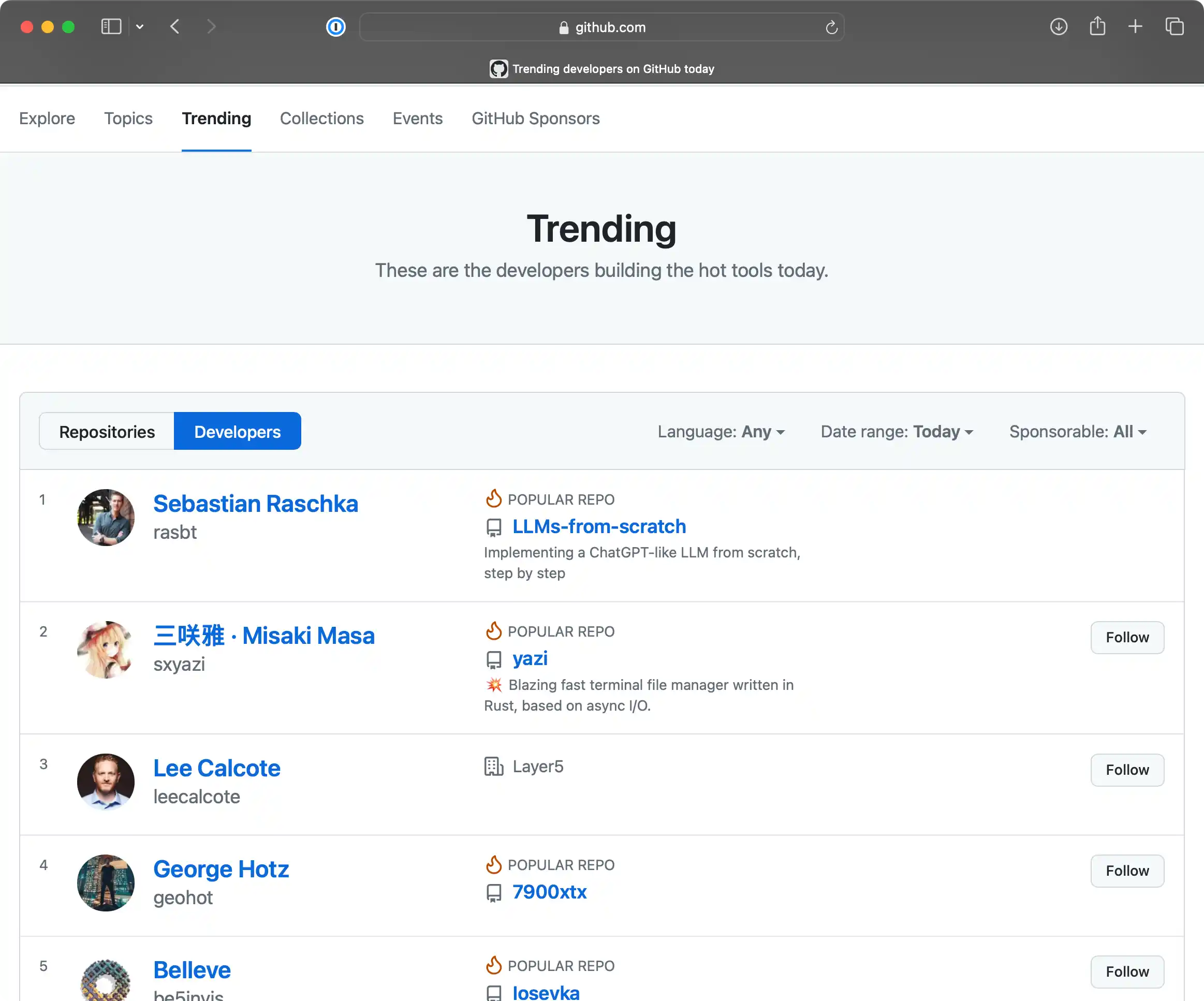1204x1001 pixels.
Task: Follow Misaki Masa
Action: (1127, 637)
